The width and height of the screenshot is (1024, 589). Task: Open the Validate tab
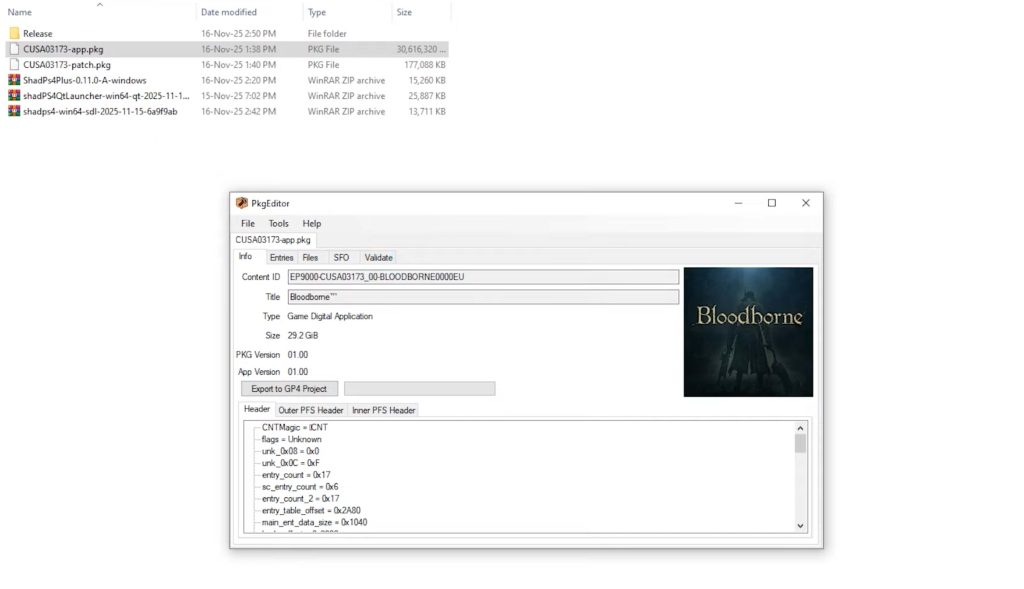(378, 257)
